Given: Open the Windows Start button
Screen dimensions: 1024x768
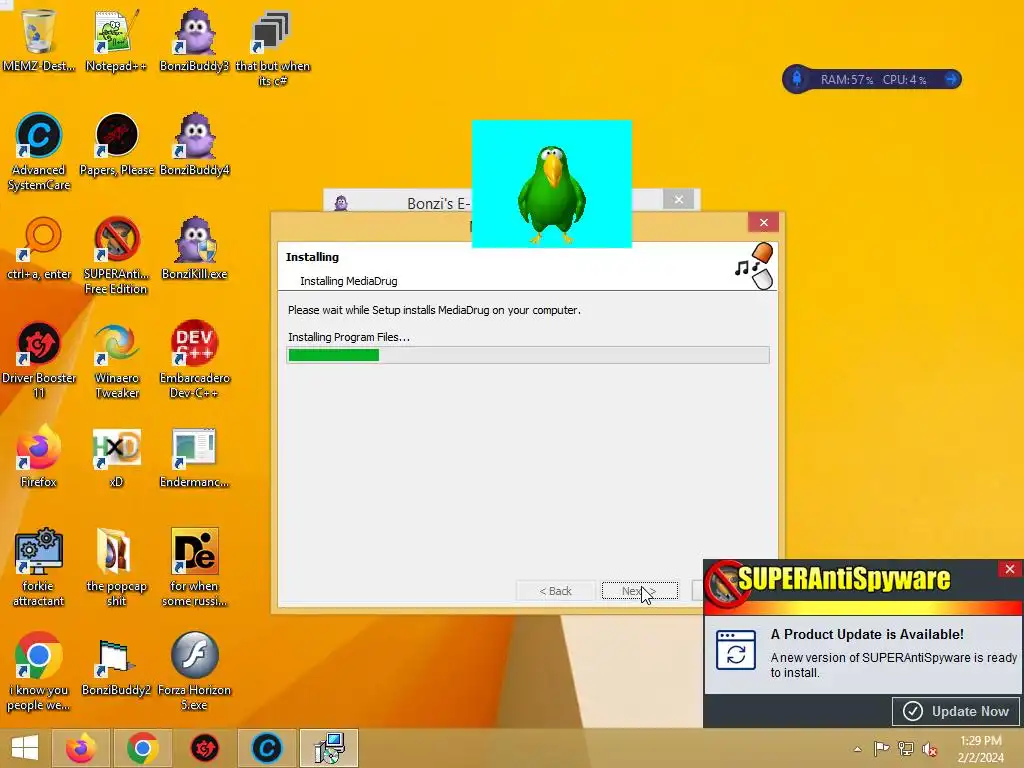Looking at the screenshot, I should (x=25, y=748).
